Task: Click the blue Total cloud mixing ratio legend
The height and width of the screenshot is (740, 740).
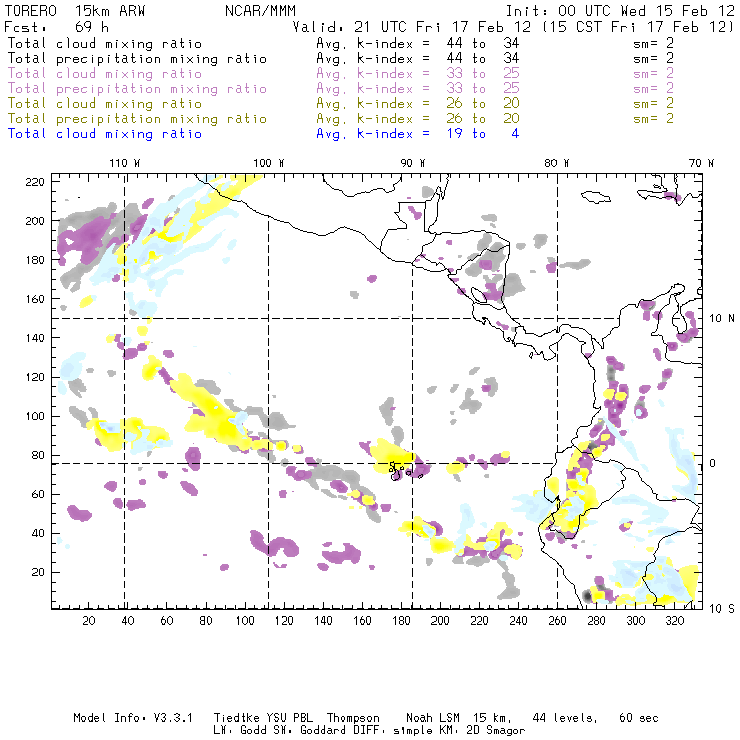Action: (105, 134)
